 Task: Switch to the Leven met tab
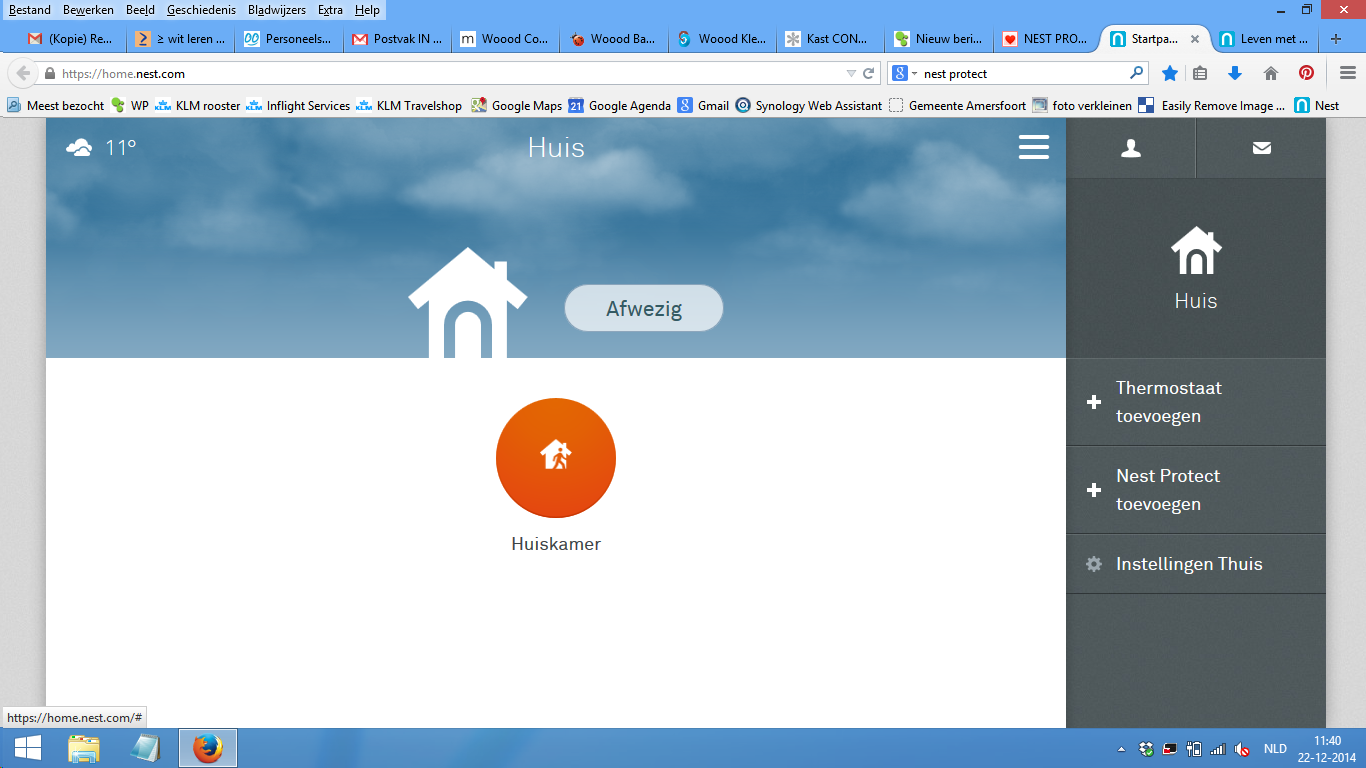(x=1264, y=39)
